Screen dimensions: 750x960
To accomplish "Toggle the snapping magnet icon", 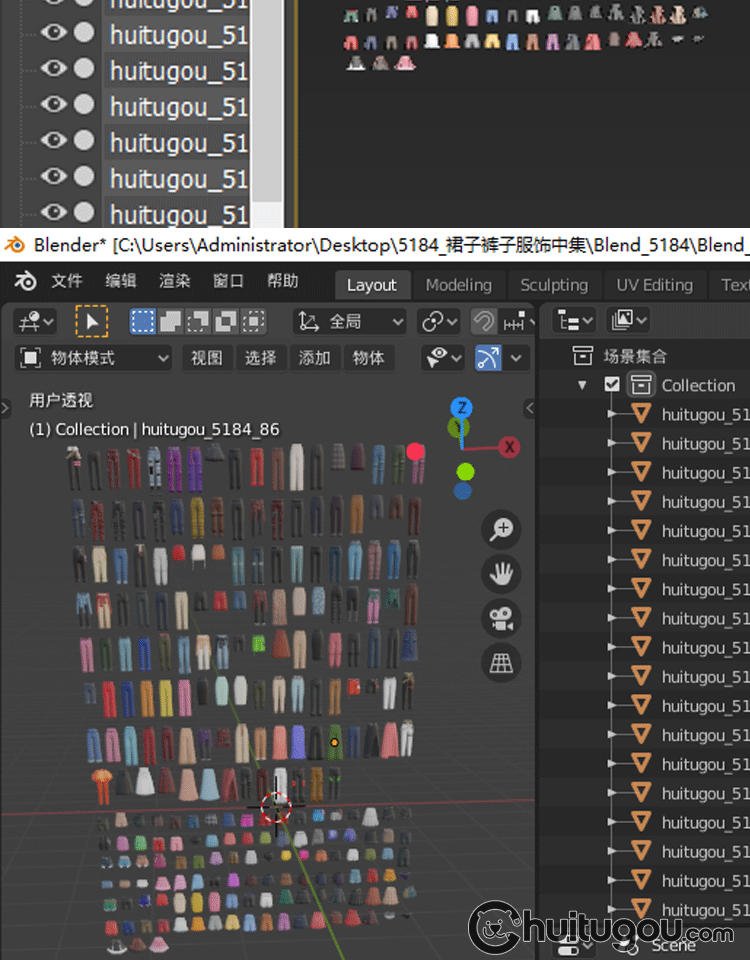I will click(484, 321).
